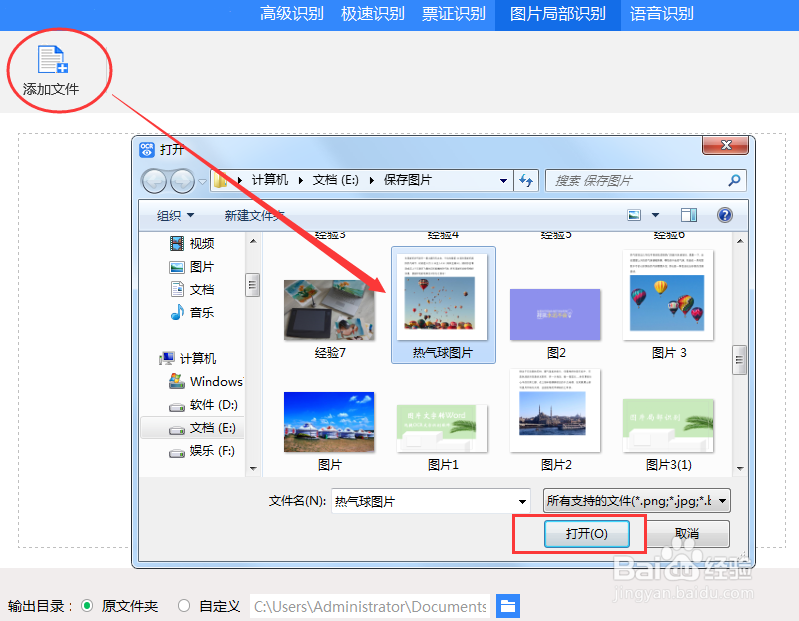
Task: Select 图片 library in the navigation pane
Action: point(192,267)
